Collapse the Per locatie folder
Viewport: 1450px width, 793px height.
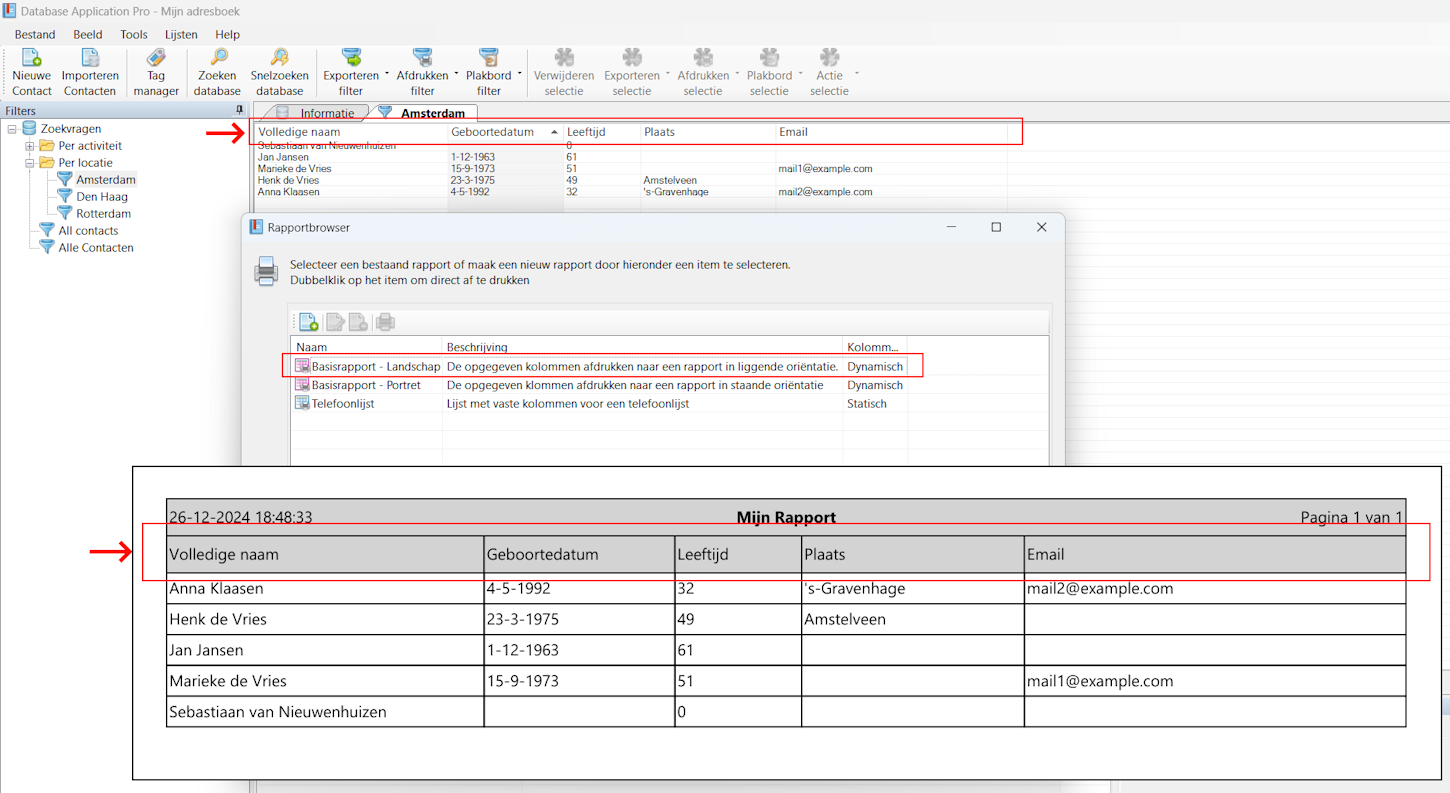pos(30,163)
